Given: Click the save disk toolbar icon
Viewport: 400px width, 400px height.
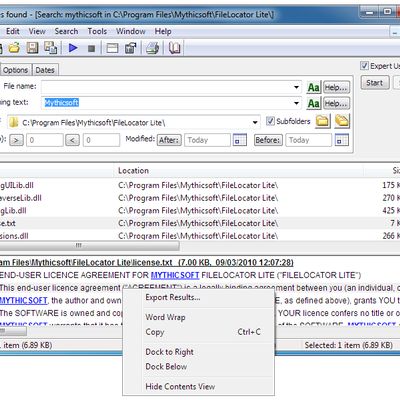Looking at the screenshot, I should tap(32, 48).
